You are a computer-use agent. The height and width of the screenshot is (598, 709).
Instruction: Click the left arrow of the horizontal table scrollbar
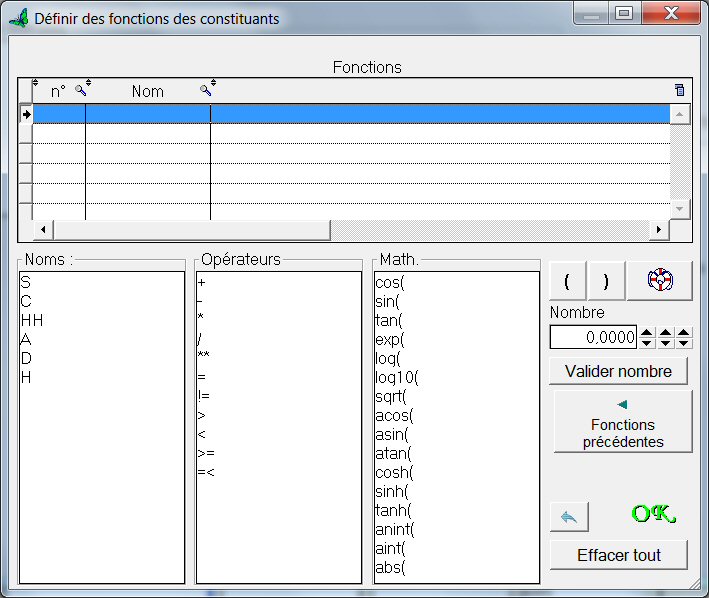pyautogui.click(x=43, y=230)
